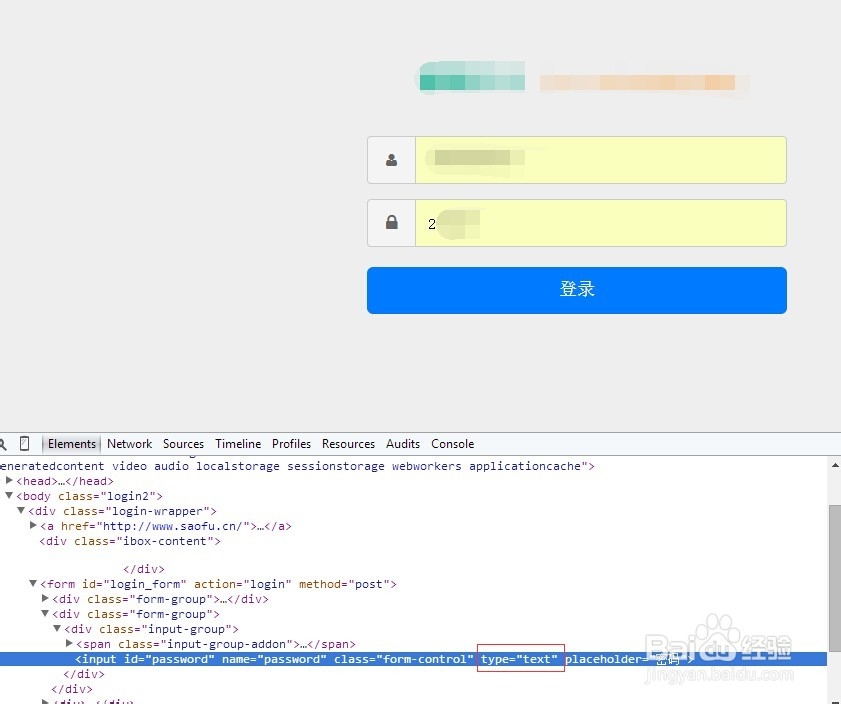
Task: Collapse the div class="login-wrapper" node
Action: point(21,510)
